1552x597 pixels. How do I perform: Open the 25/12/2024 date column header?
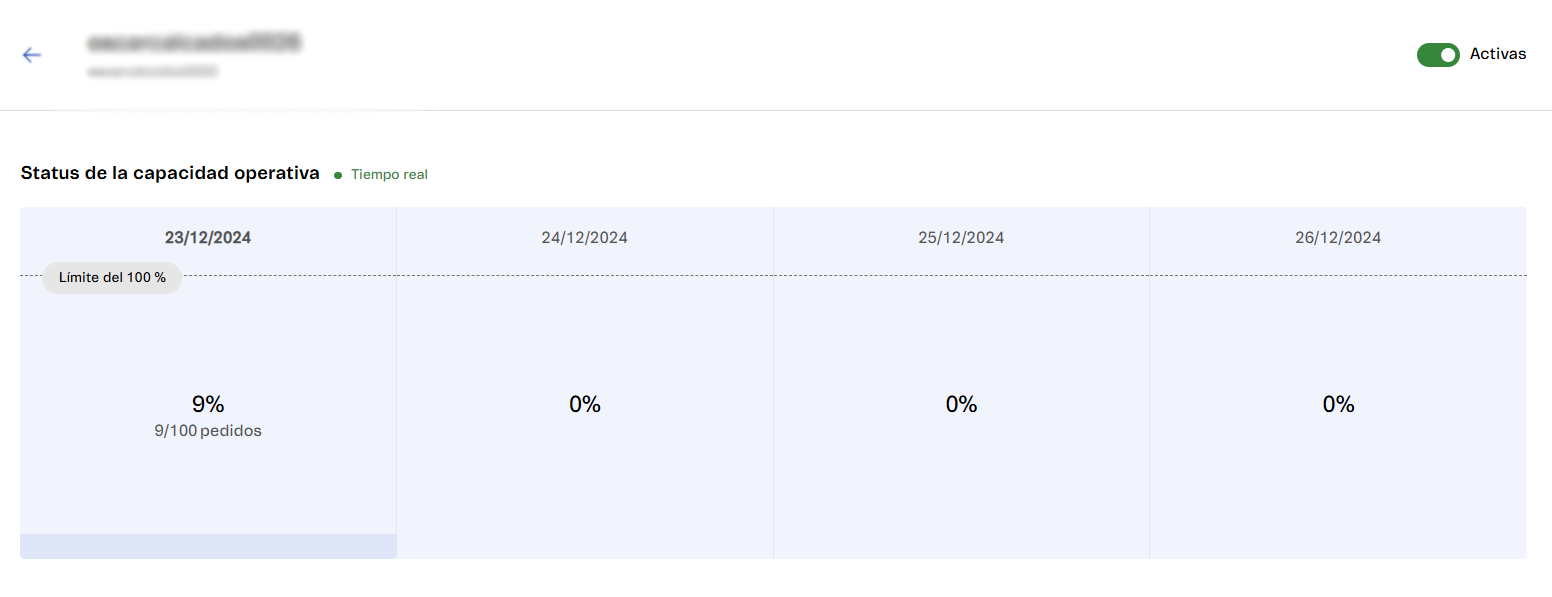coord(961,238)
